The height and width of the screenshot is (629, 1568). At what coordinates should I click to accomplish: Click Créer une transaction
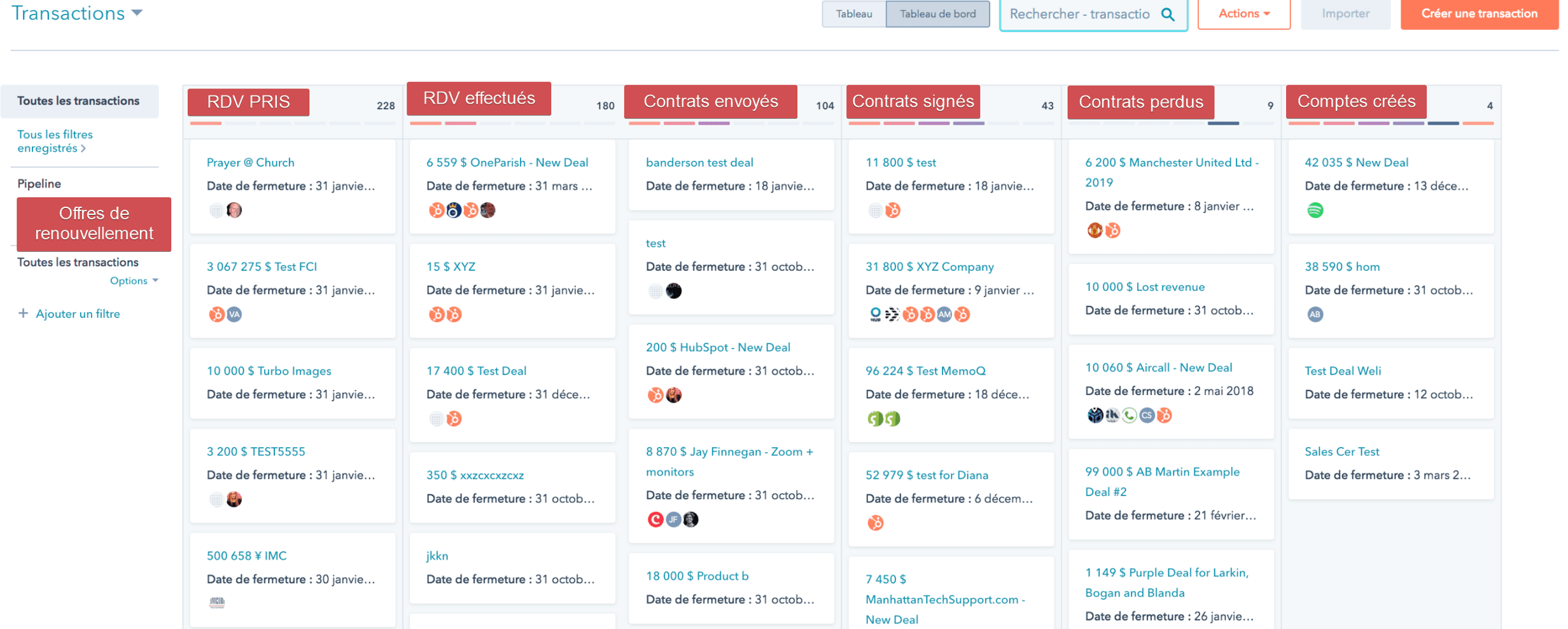pyautogui.click(x=1478, y=13)
